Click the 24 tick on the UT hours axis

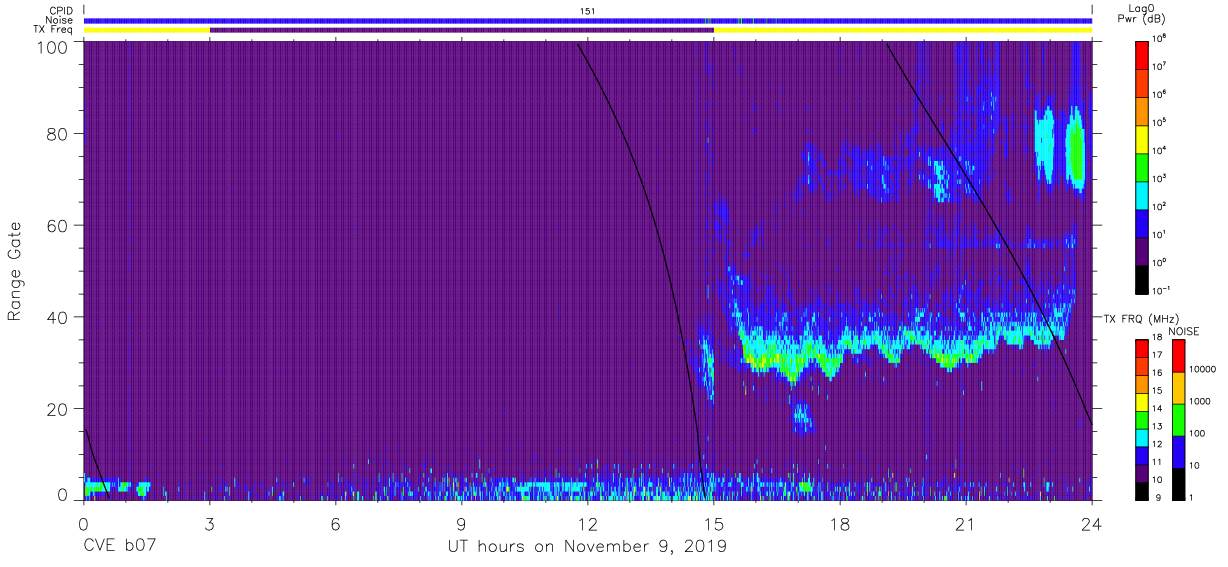(1092, 523)
